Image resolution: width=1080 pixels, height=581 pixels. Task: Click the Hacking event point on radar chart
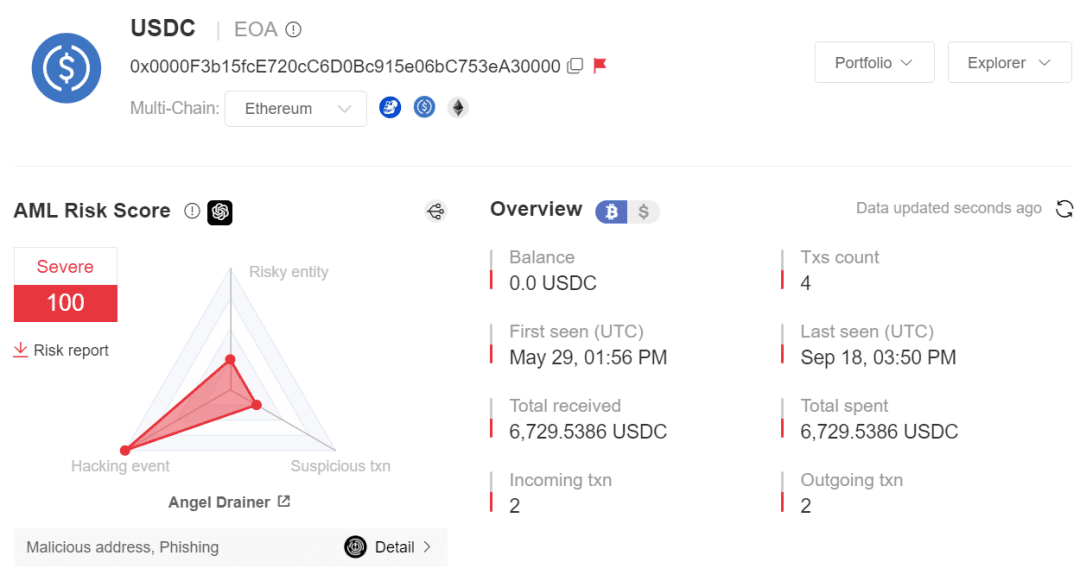[125, 450]
